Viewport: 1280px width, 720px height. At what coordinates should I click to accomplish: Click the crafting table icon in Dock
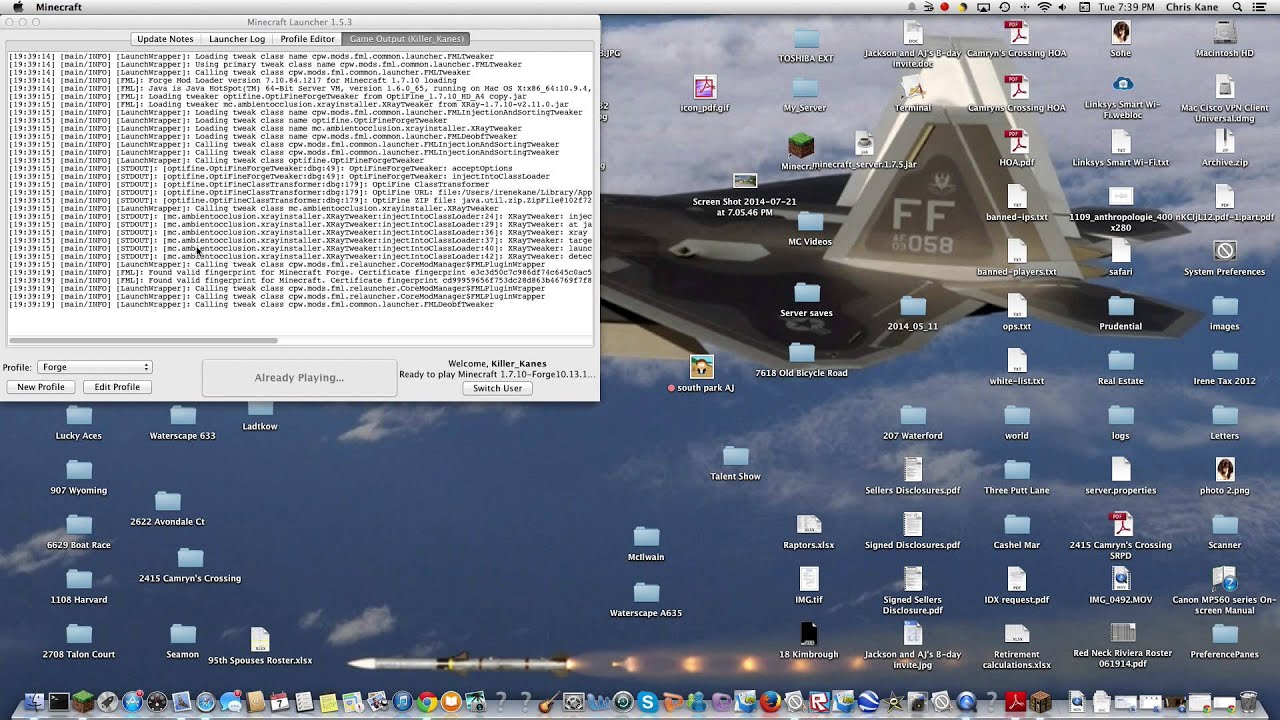[1040, 702]
